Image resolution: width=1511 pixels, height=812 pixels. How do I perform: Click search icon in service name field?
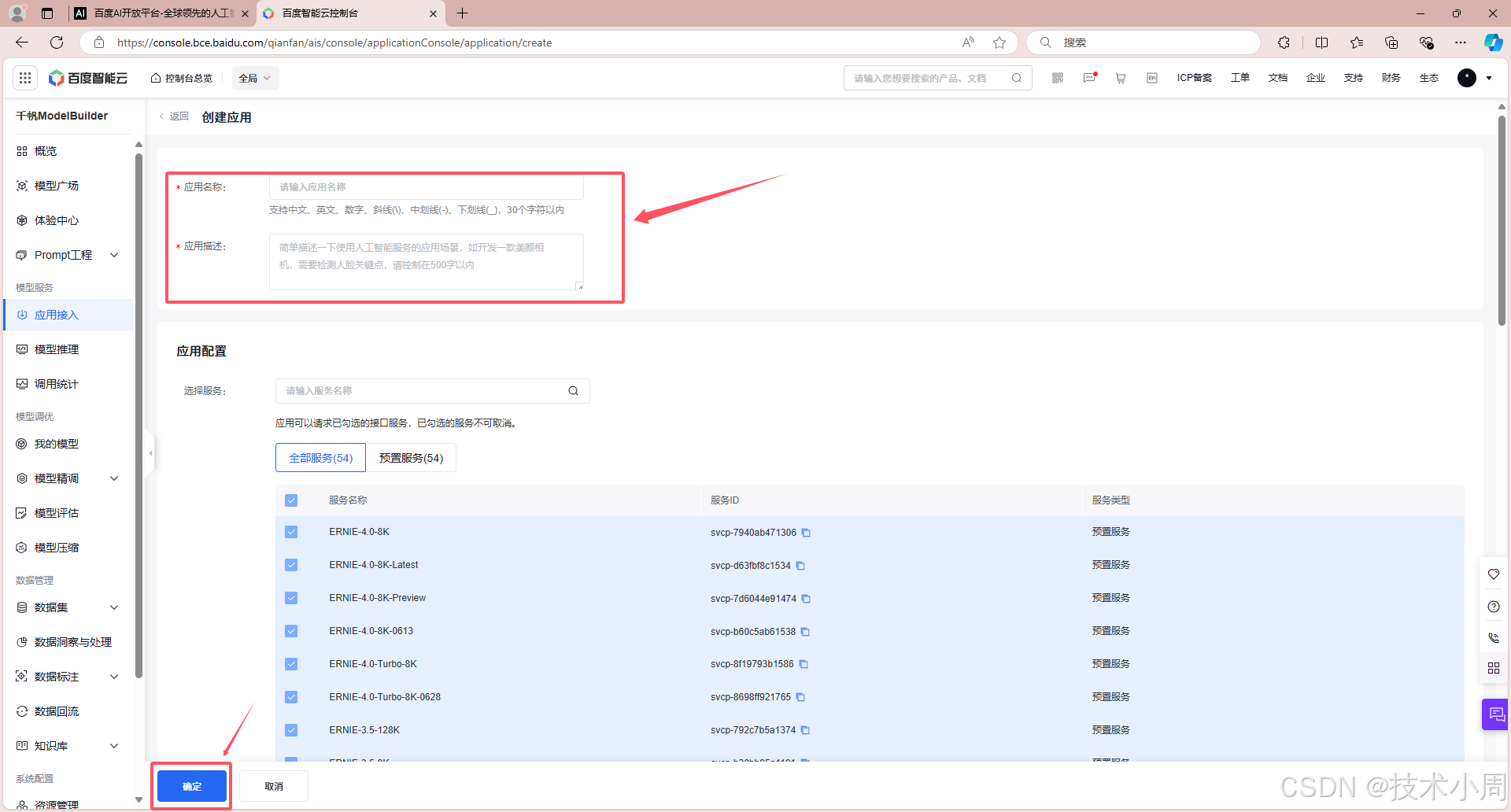574,391
